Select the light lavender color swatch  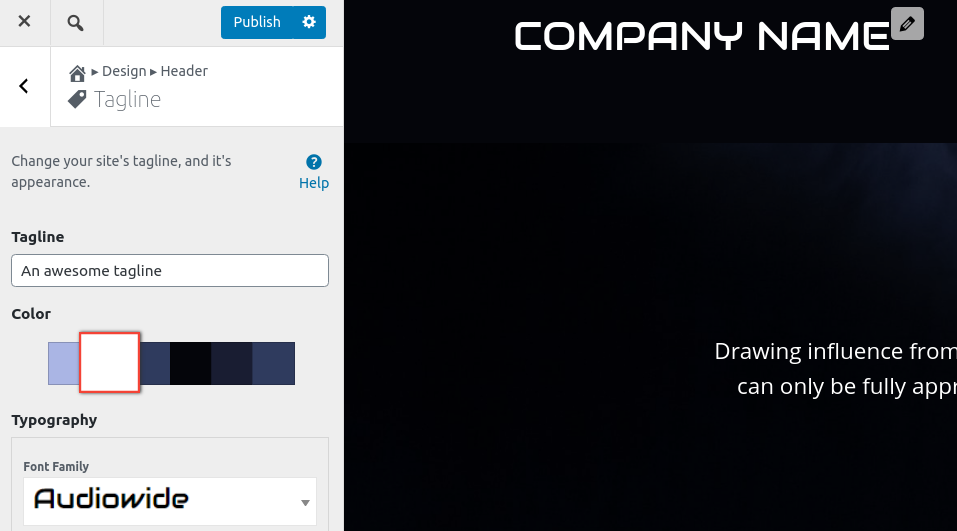pyautogui.click(x=63, y=364)
